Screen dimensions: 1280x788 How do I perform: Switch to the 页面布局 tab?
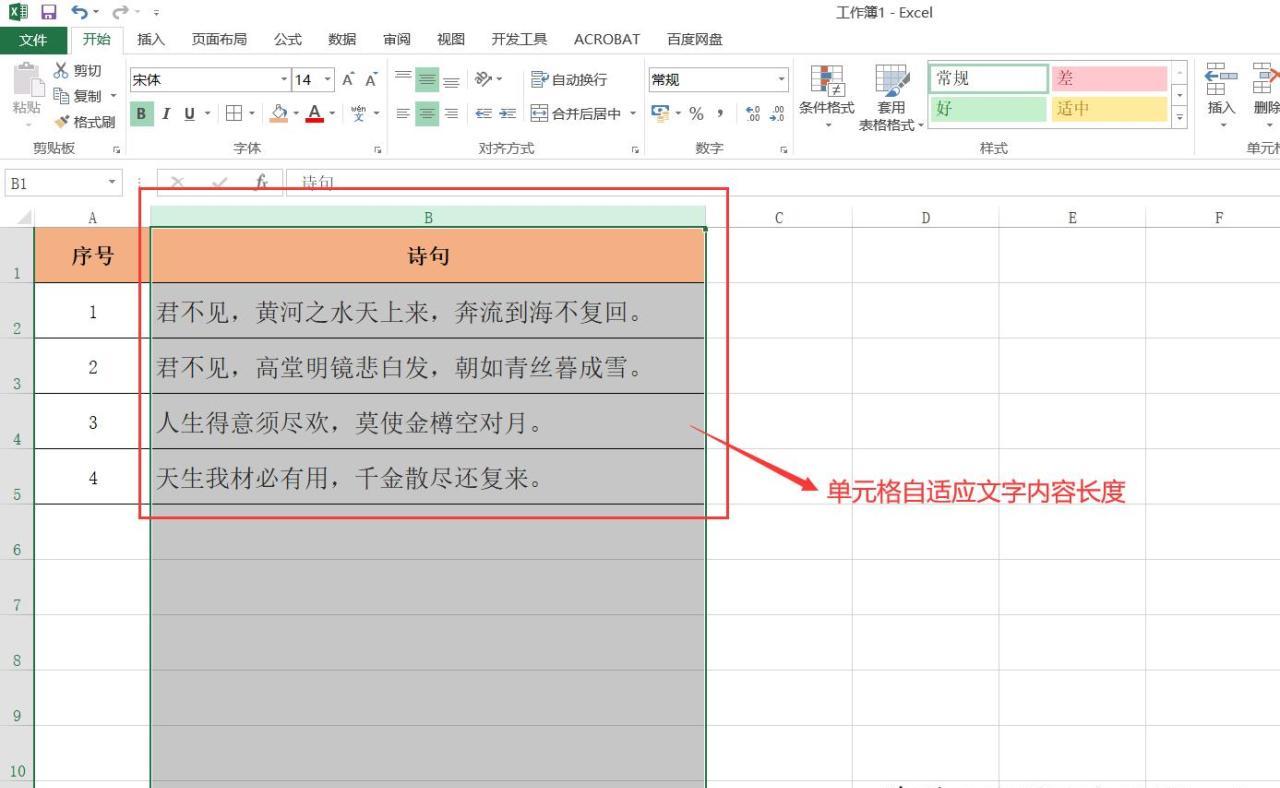pos(219,39)
